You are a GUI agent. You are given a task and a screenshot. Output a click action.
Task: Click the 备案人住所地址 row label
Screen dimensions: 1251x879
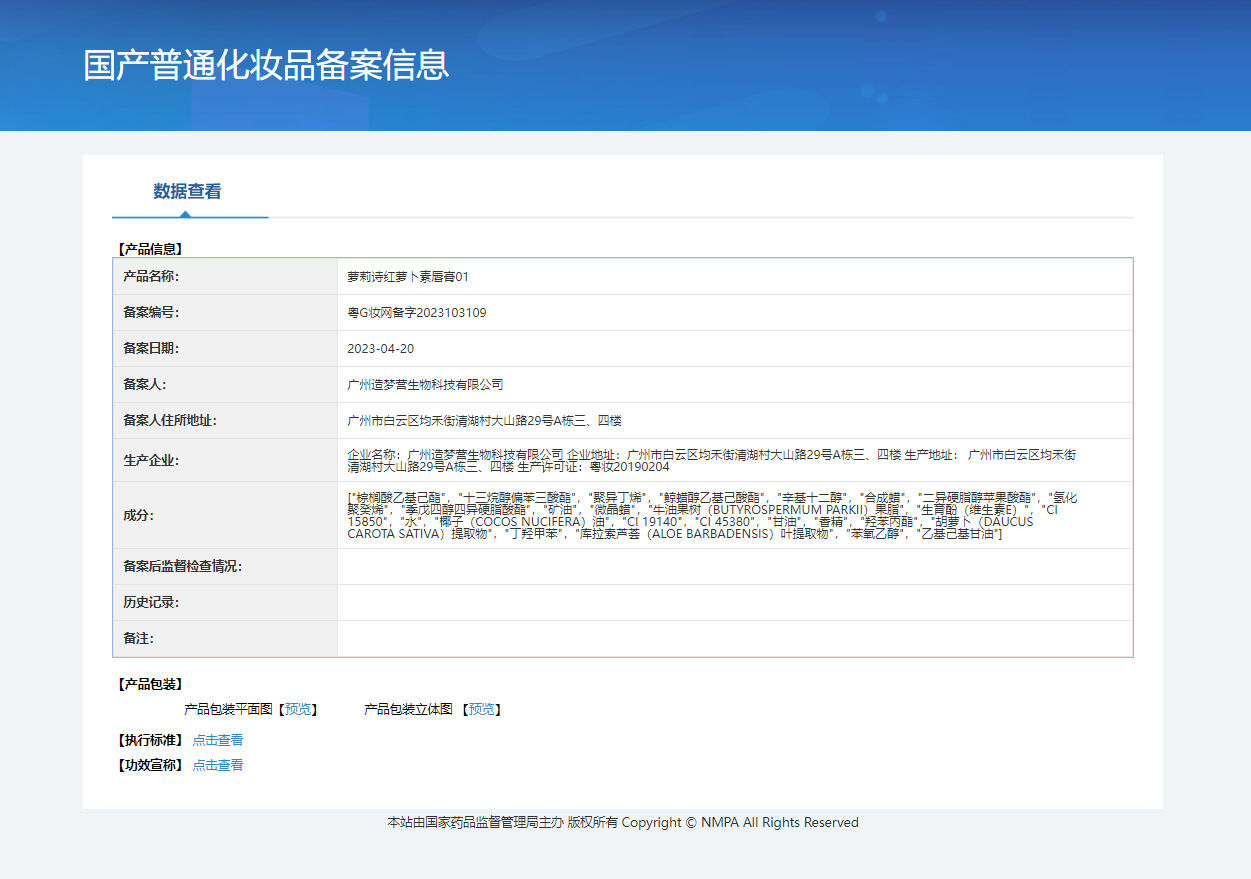click(x=170, y=420)
